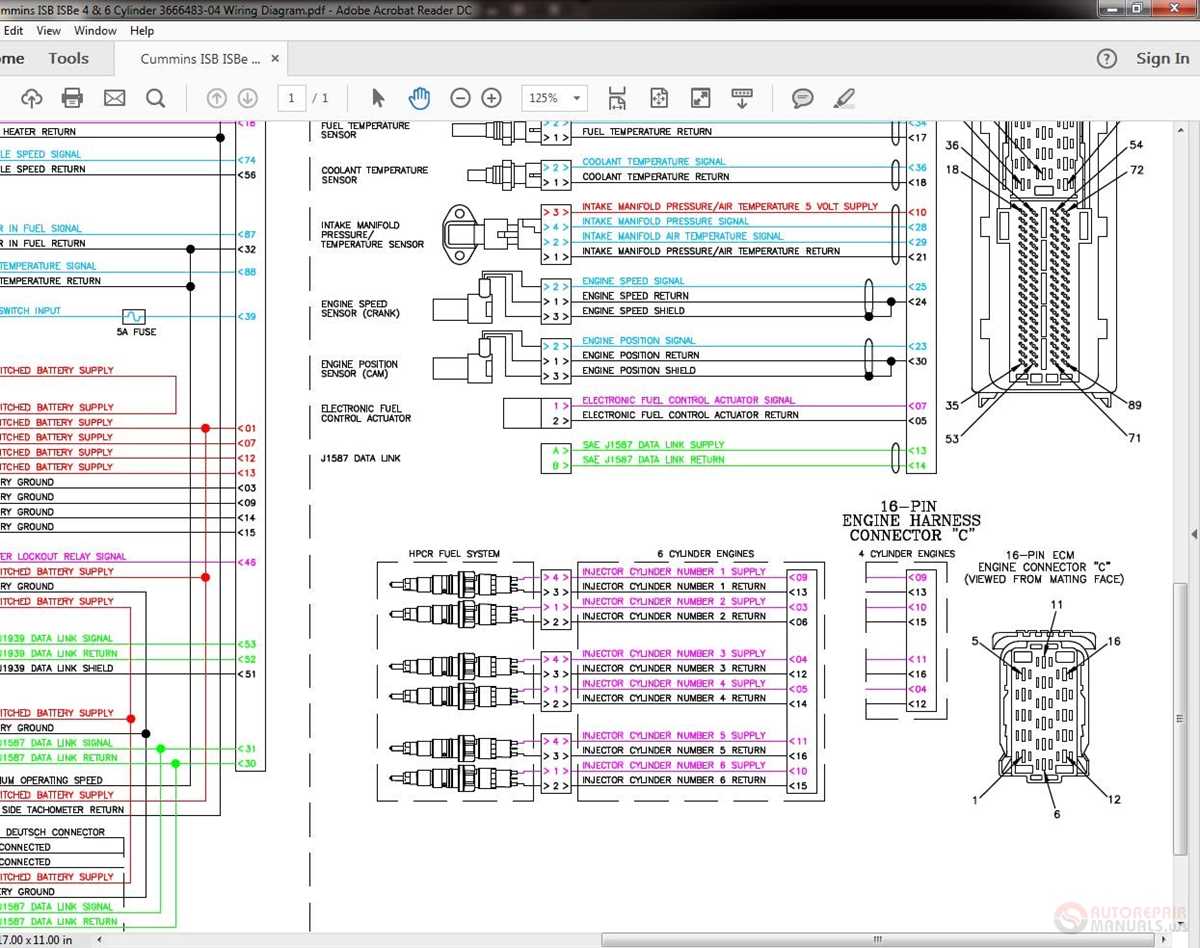Click the Print file icon
The width and height of the screenshot is (1200, 948).
point(72,98)
